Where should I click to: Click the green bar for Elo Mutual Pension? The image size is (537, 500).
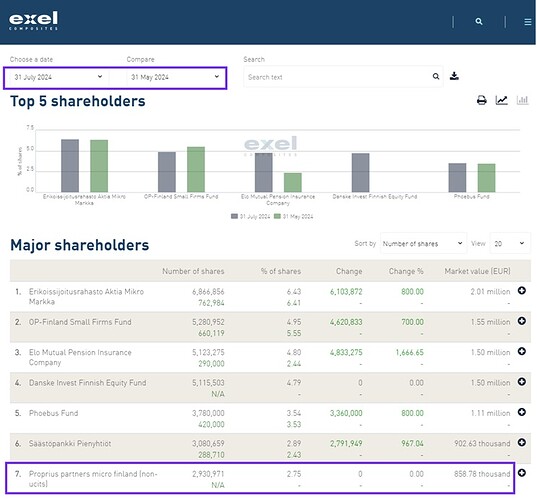[x=293, y=183]
